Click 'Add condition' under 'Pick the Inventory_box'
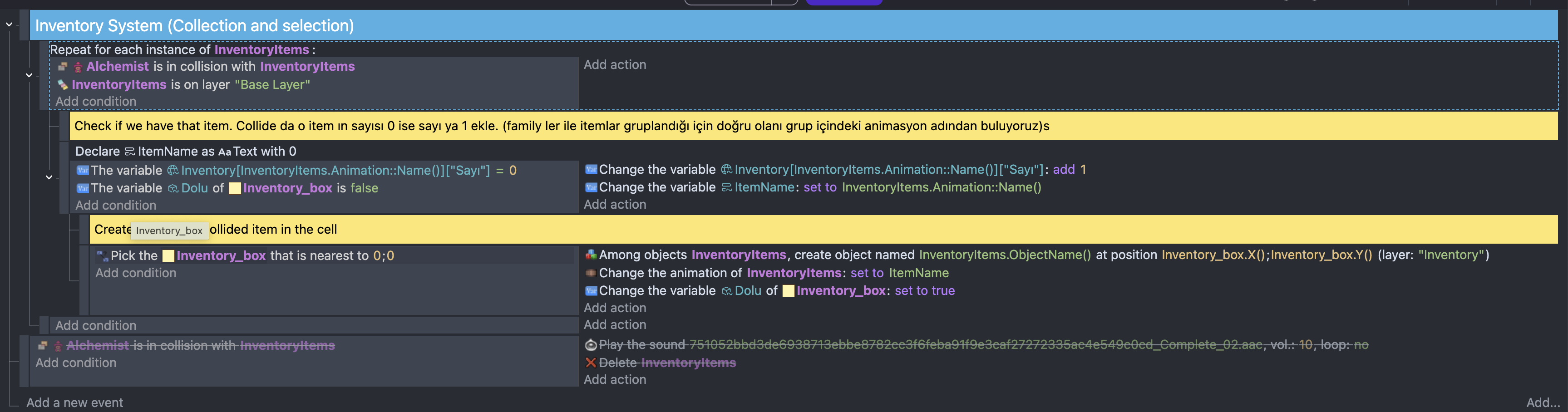 [136, 273]
